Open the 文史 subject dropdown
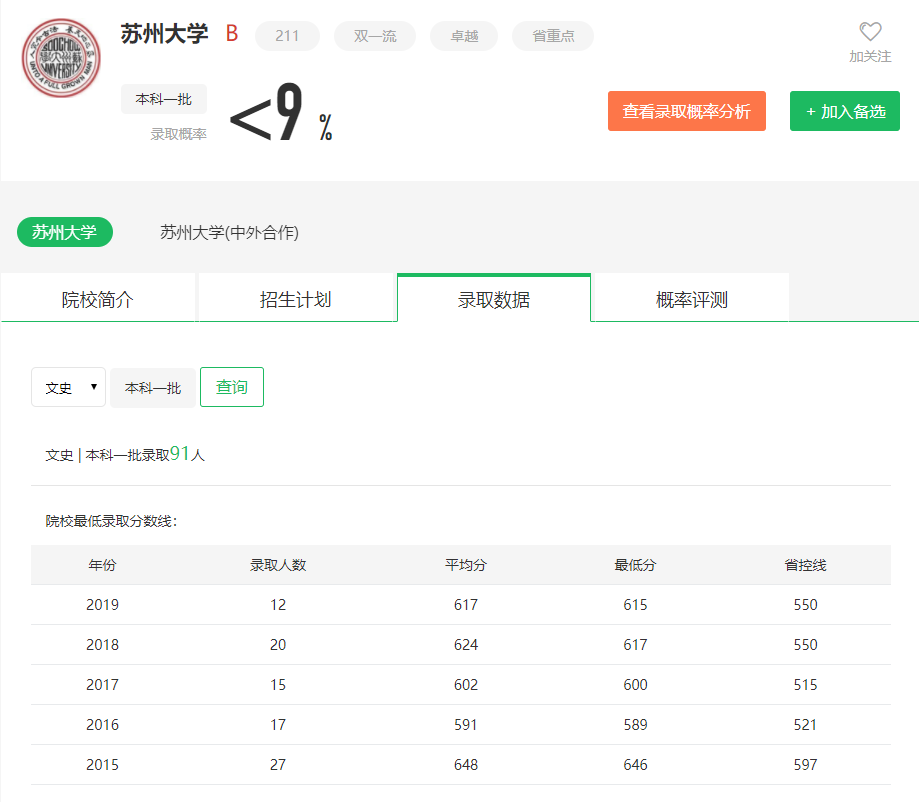 click(x=69, y=387)
